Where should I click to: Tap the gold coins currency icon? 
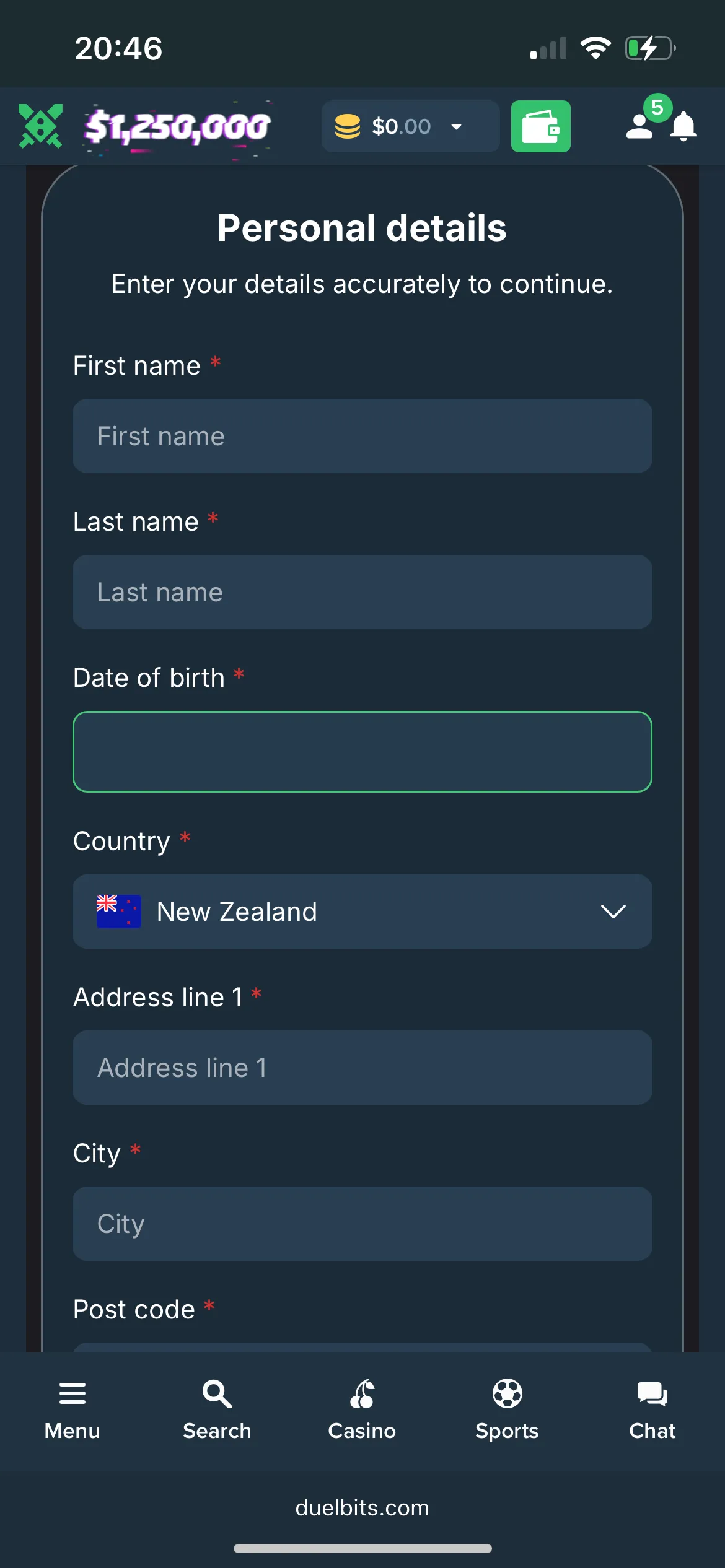coord(348,127)
